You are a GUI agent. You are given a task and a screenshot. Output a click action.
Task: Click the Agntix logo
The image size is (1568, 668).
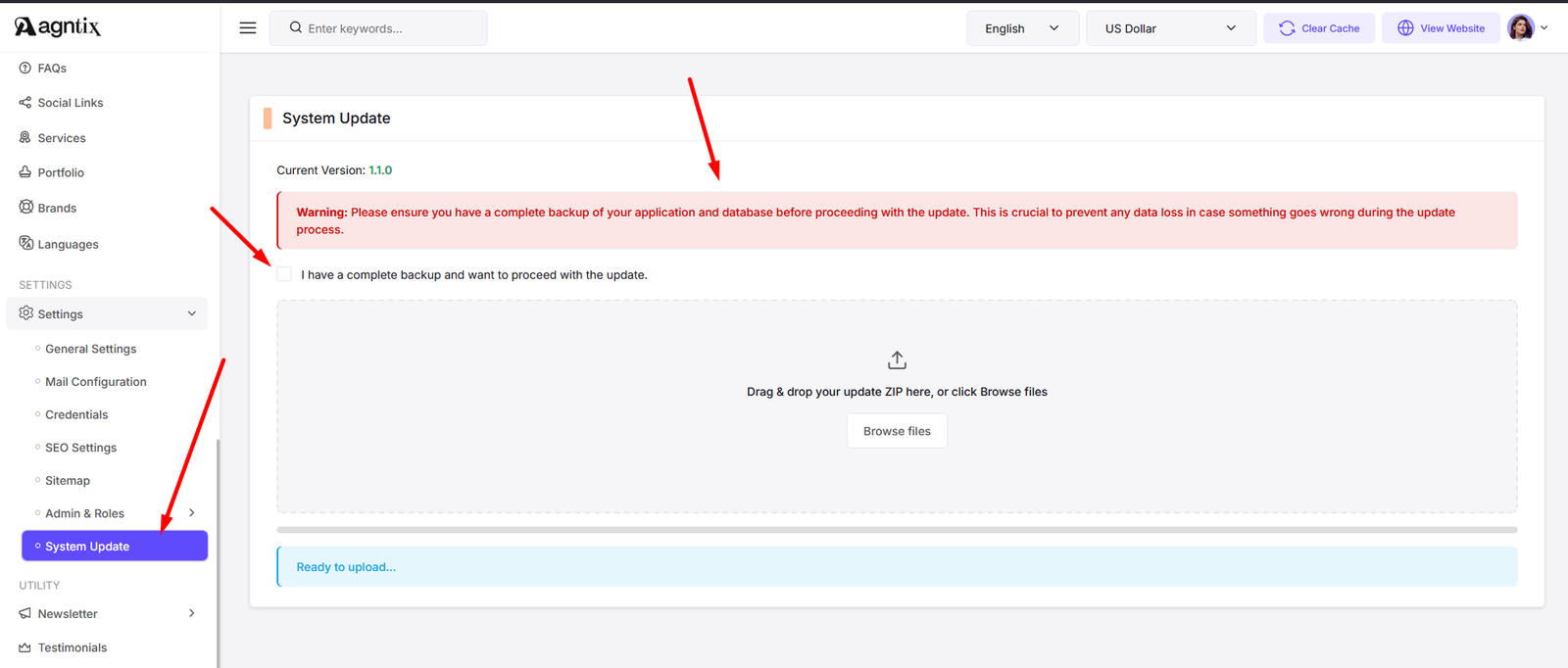tap(58, 26)
